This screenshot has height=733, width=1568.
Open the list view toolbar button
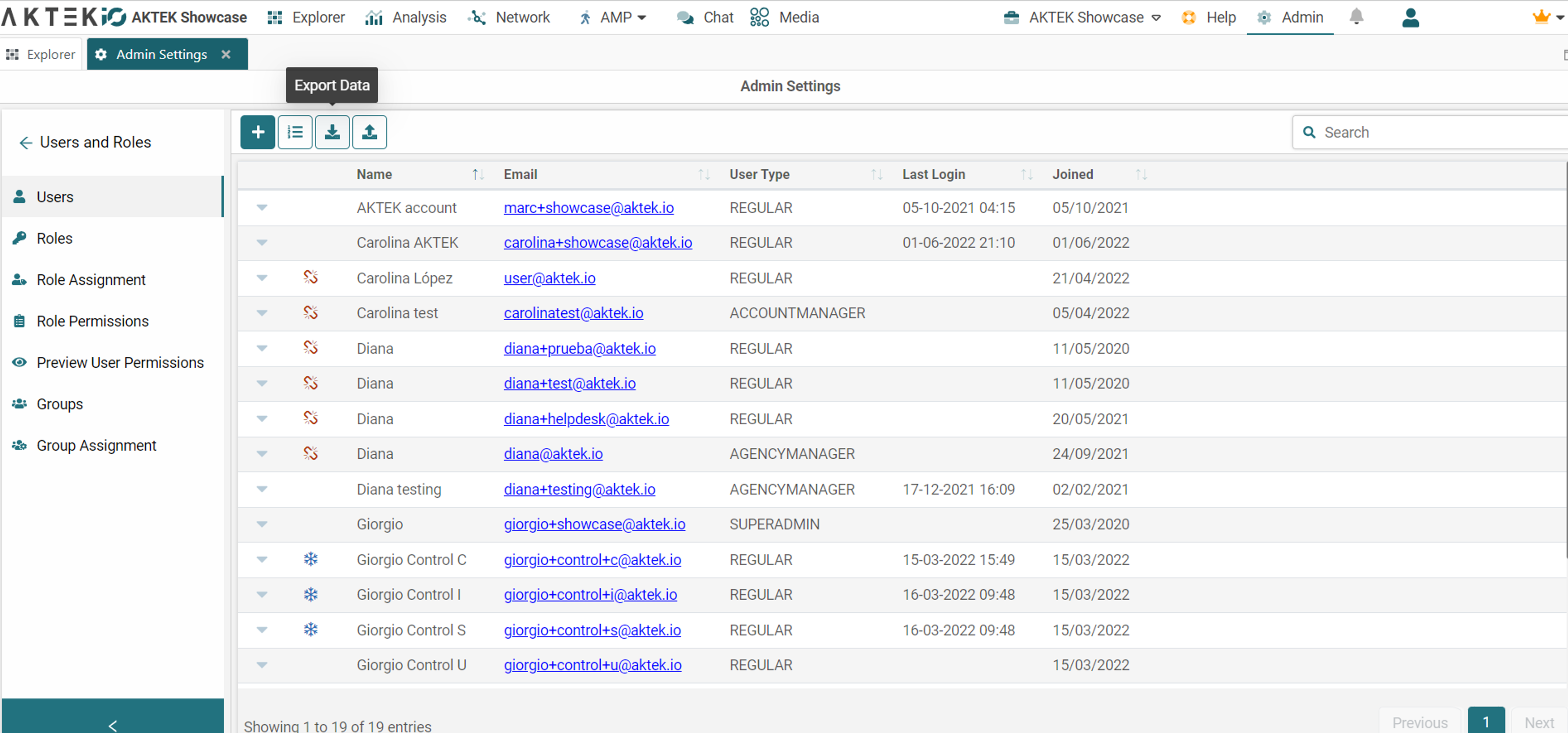pyautogui.click(x=295, y=132)
